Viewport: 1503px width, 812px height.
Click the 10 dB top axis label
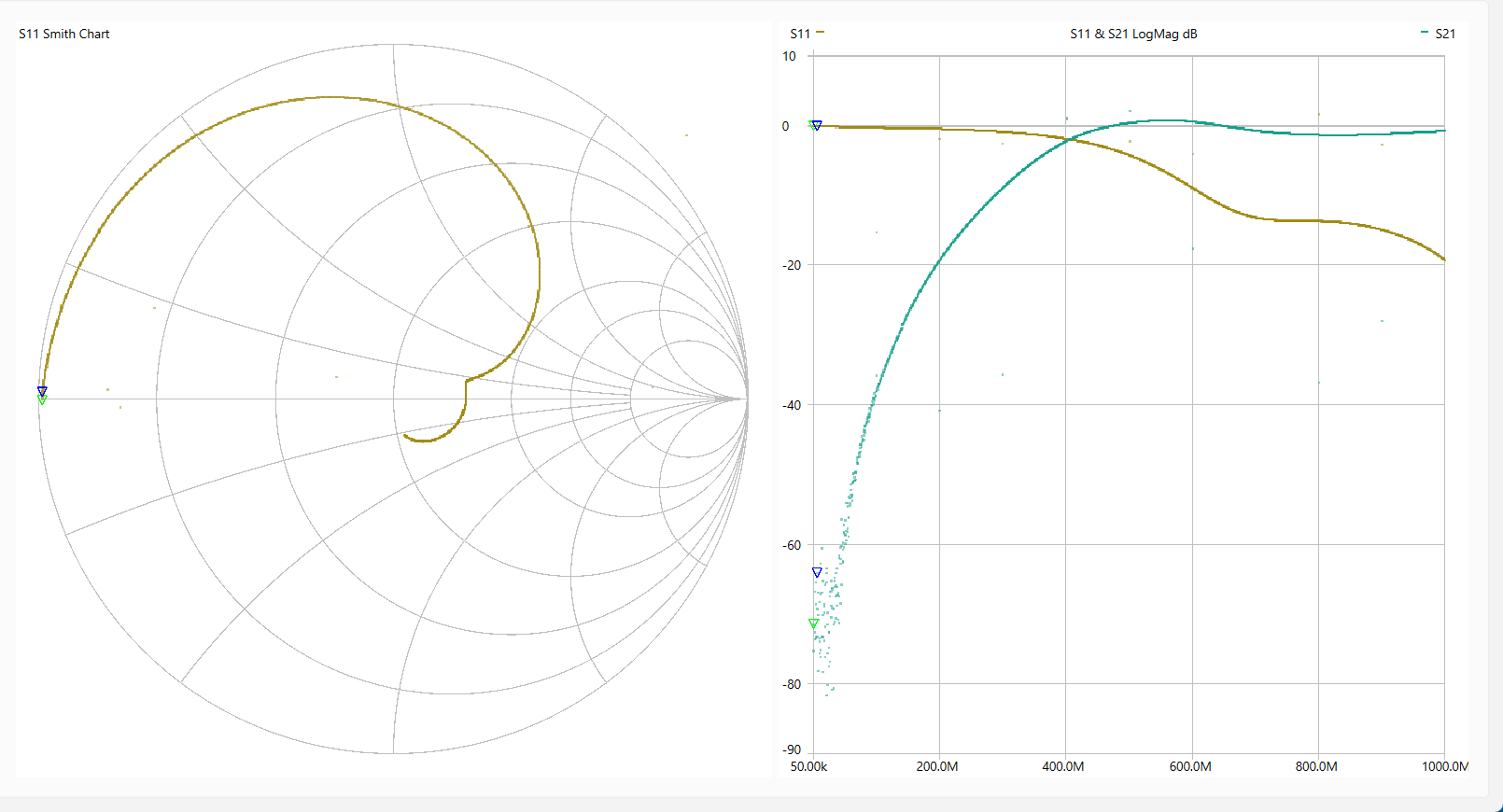790,56
